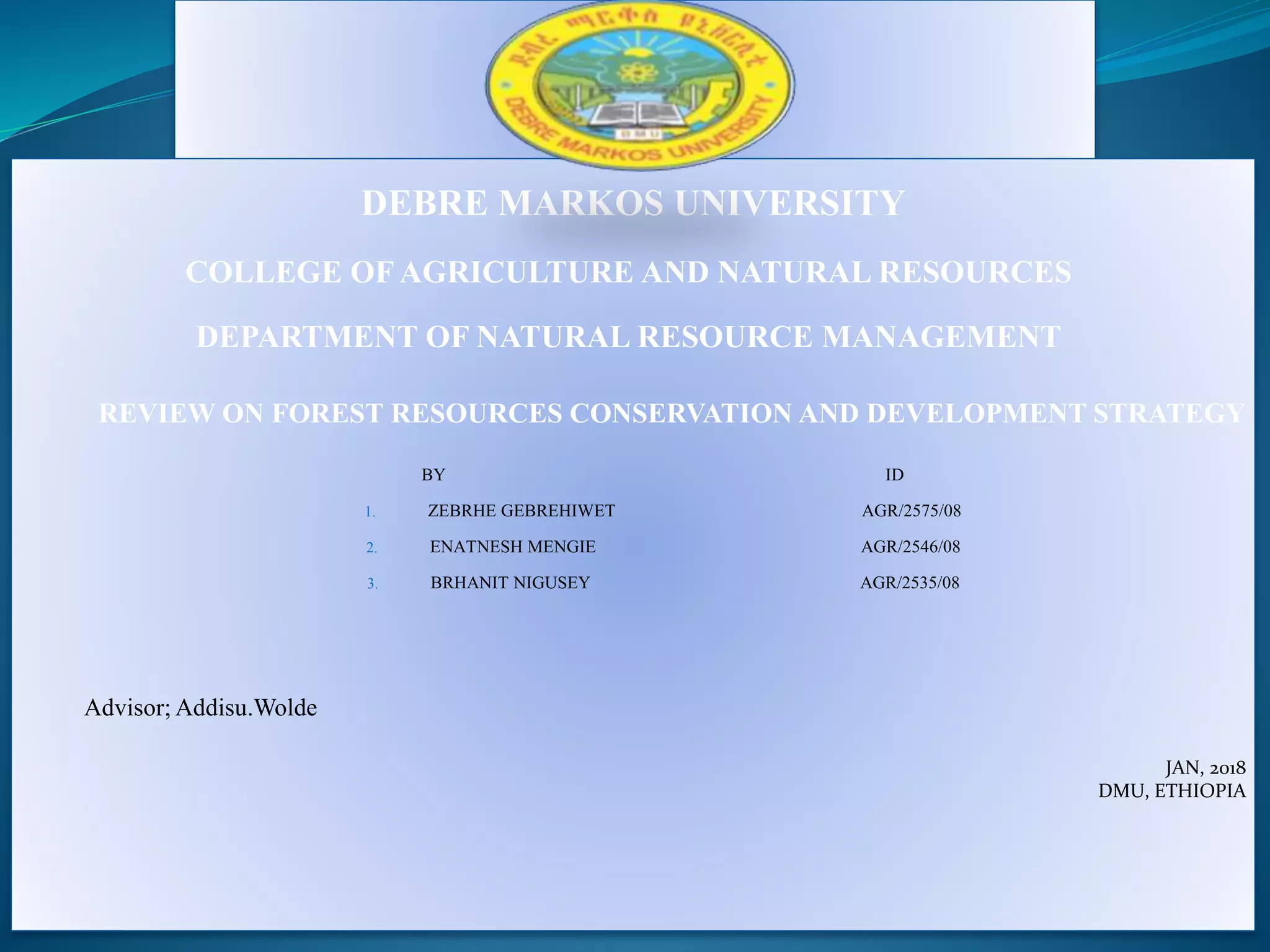Click the DEBRE MARKOS UNIVERSITY title
The image size is (1270, 952).
633,203
